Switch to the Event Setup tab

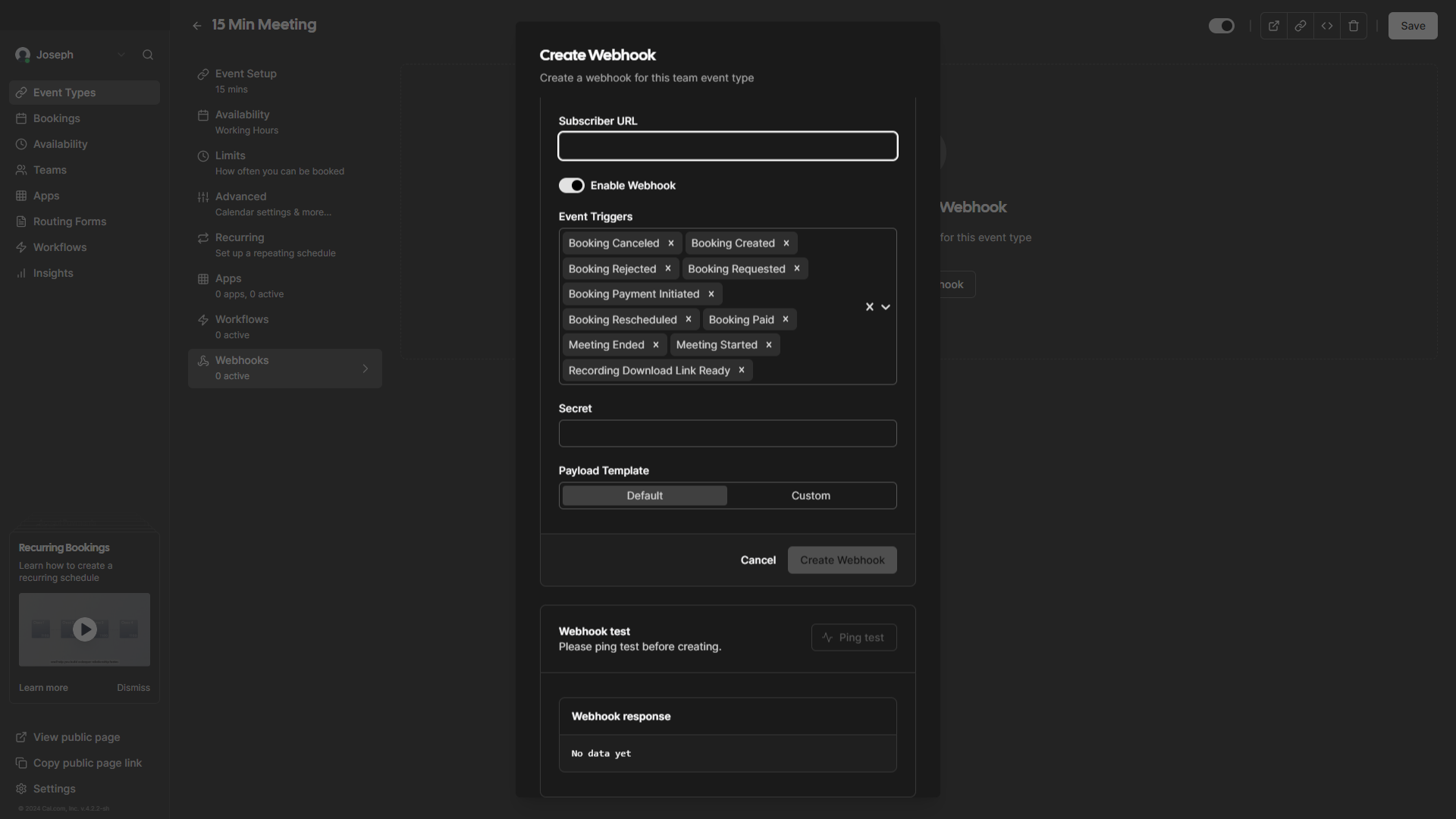[285, 81]
